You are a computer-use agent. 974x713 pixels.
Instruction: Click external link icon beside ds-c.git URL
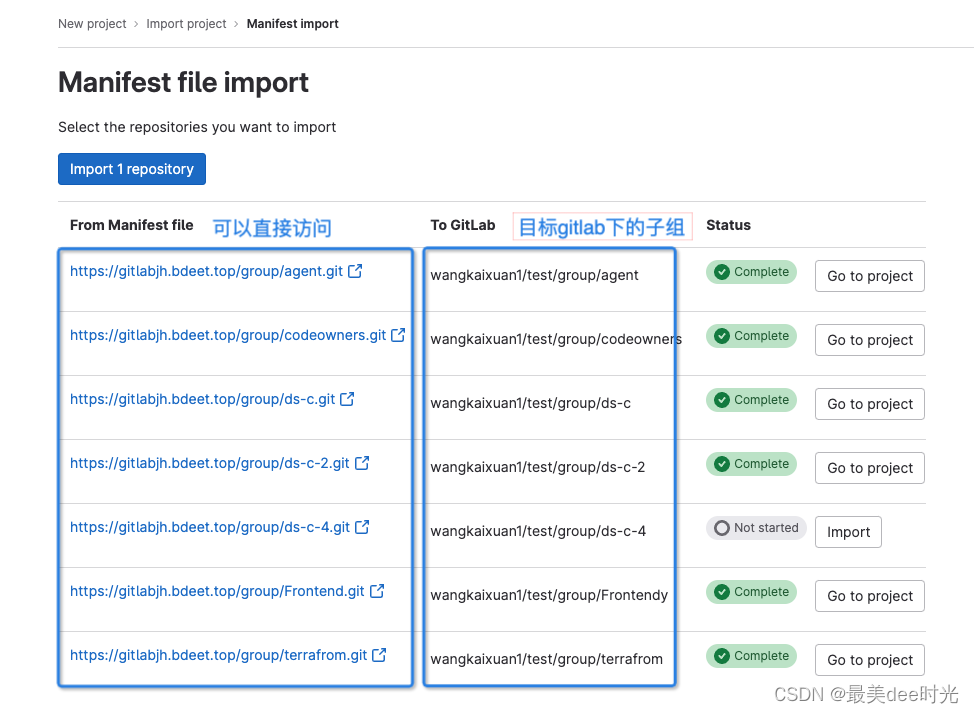tap(347, 399)
